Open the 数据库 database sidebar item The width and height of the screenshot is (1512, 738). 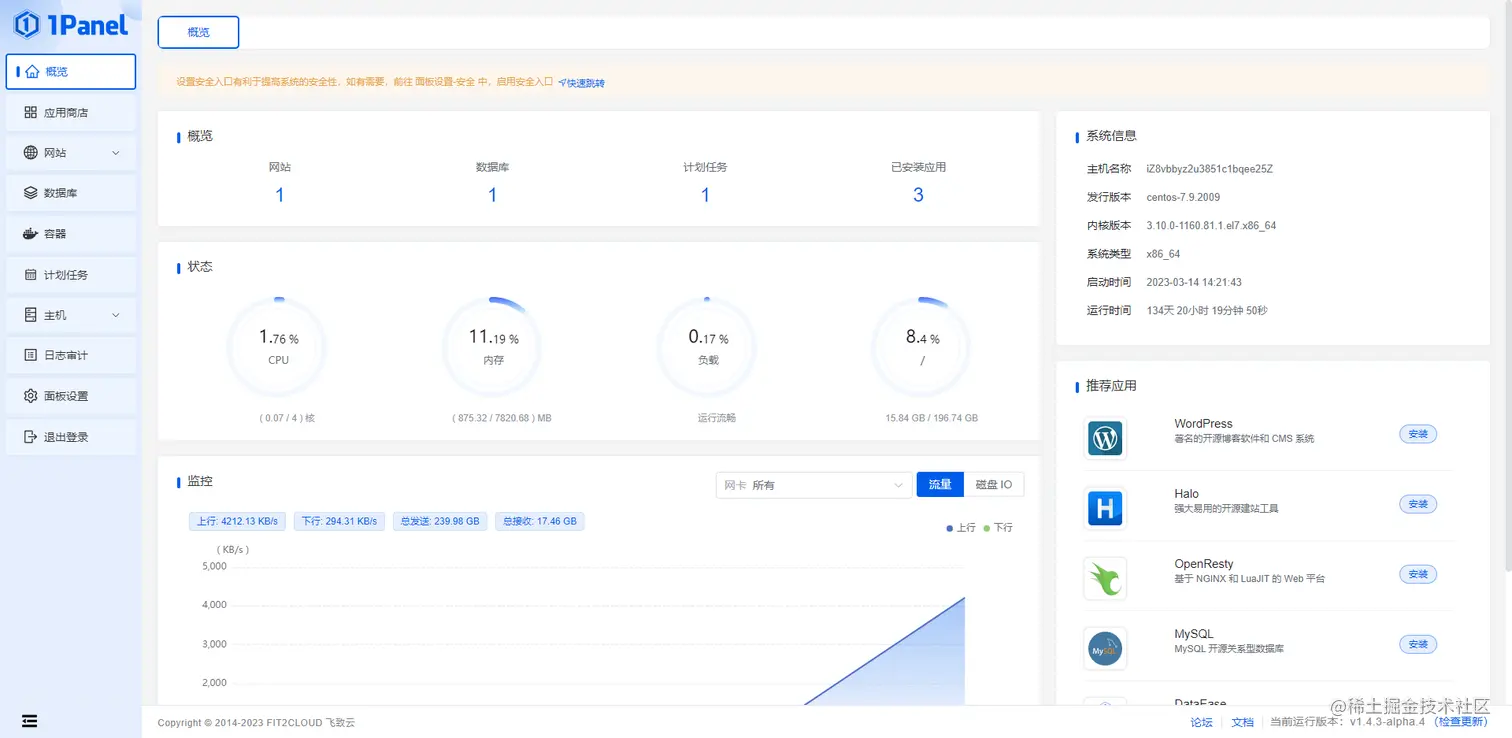click(x=71, y=193)
